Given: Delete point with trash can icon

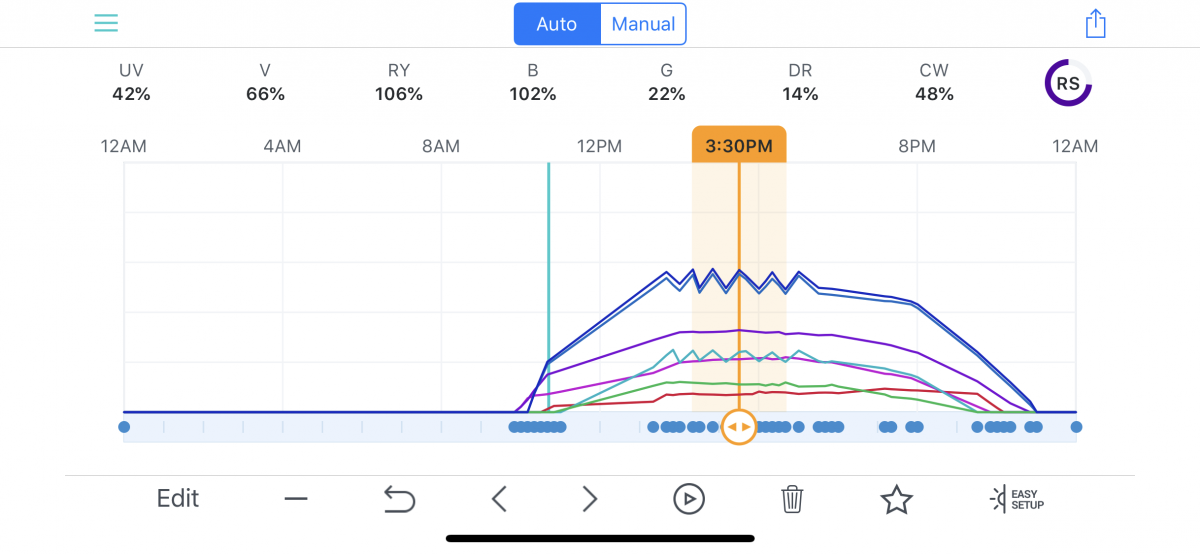Looking at the screenshot, I should click(792, 498).
